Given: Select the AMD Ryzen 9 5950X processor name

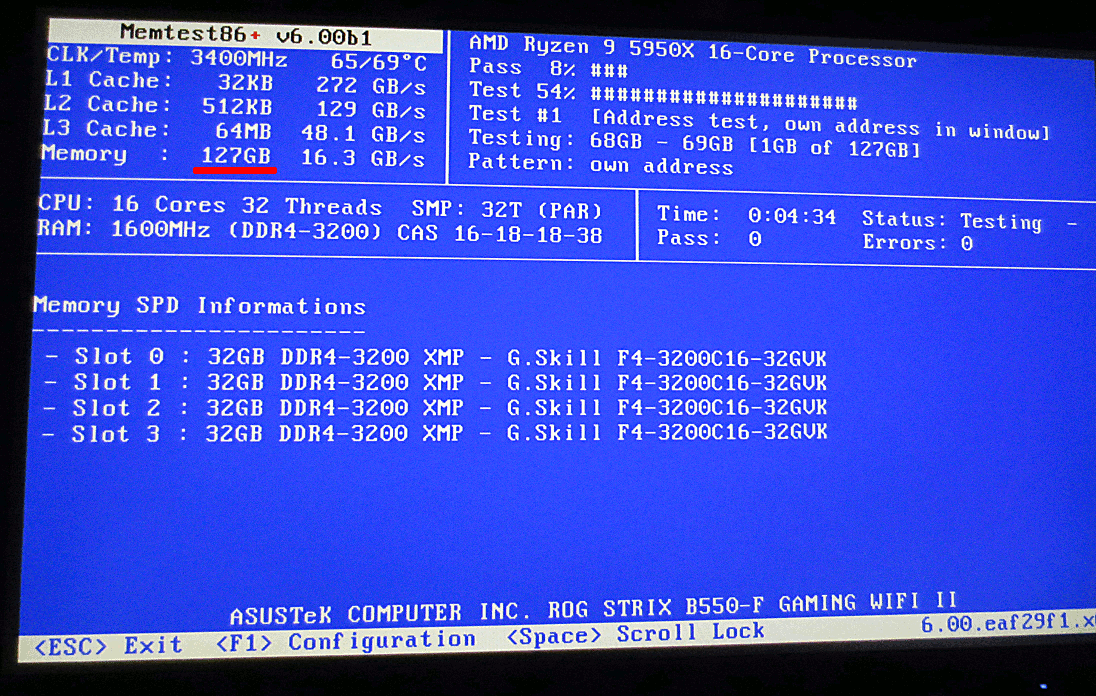Looking at the screenshot, I should (692, 52).
